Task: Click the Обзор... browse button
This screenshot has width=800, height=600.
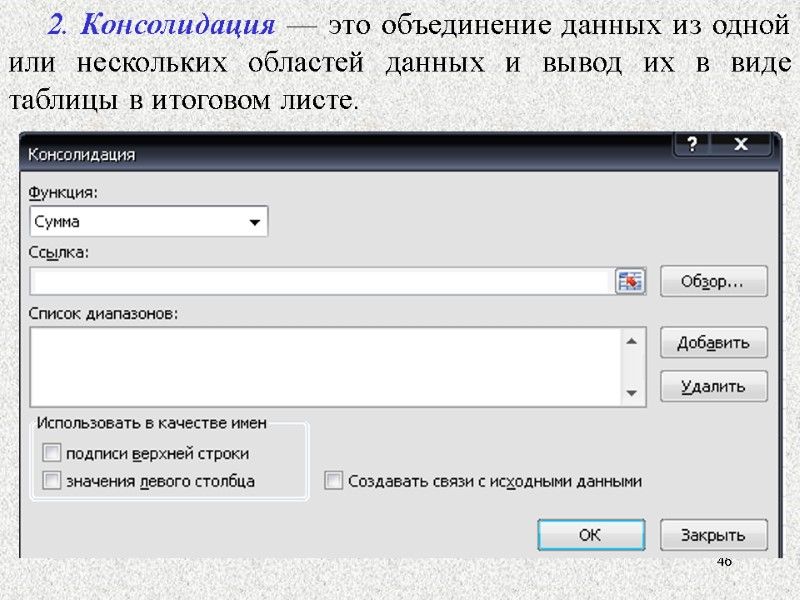Action: (713, 281)
